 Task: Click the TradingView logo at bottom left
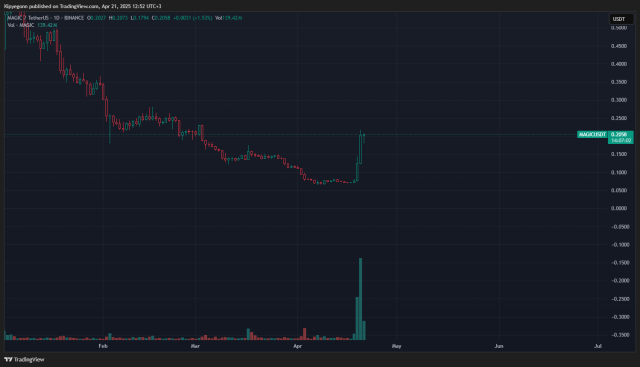[24, 360]
